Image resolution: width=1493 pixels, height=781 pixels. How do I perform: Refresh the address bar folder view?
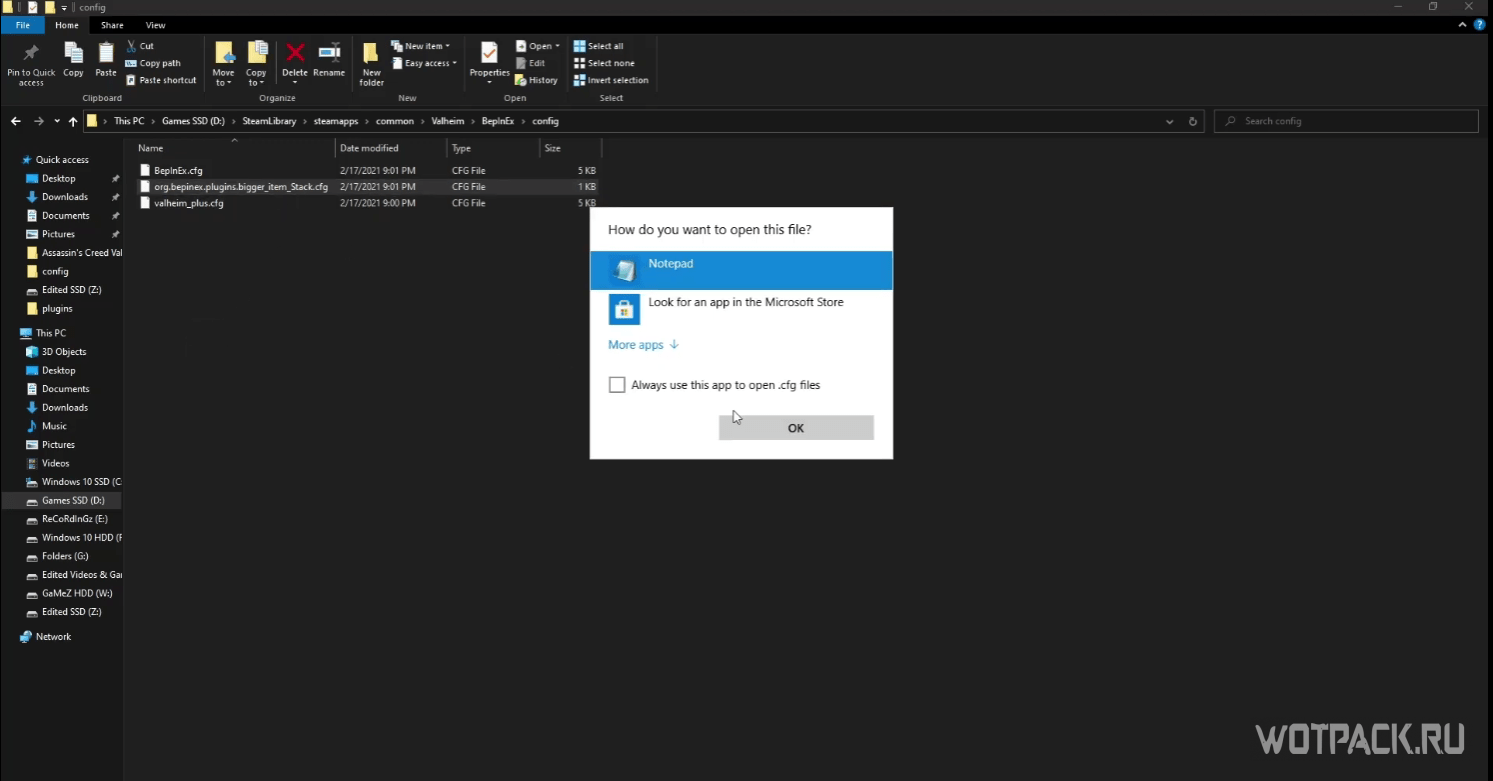[x=1192, y=121]
